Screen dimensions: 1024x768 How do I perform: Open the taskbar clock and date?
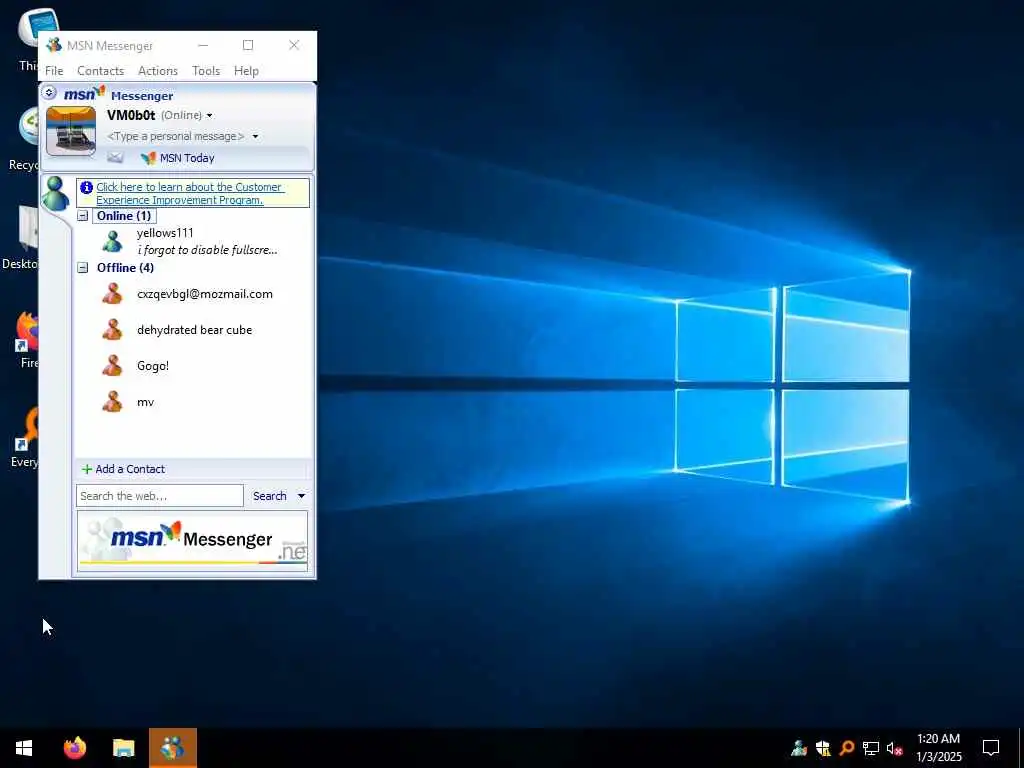click(938, 748)
